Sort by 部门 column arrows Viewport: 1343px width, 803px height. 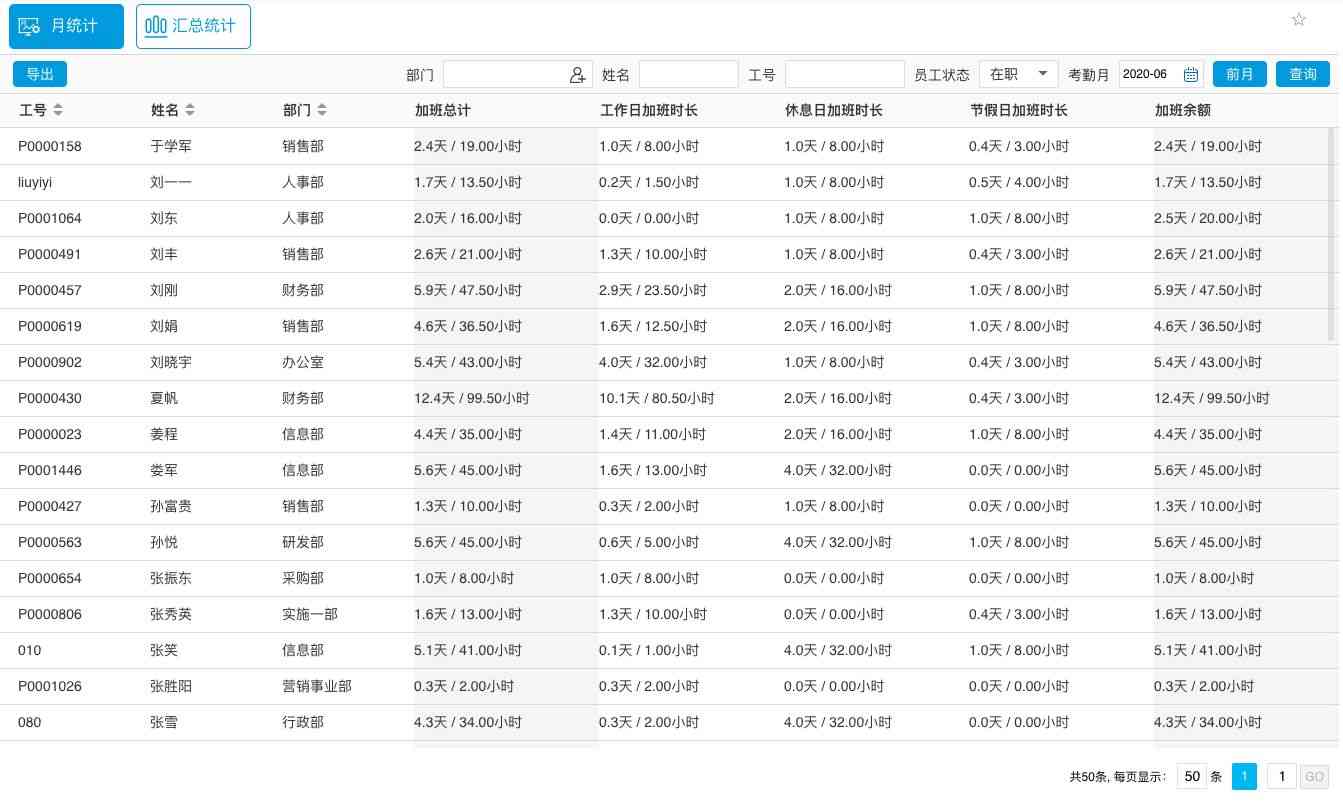(x=322, y=110)
